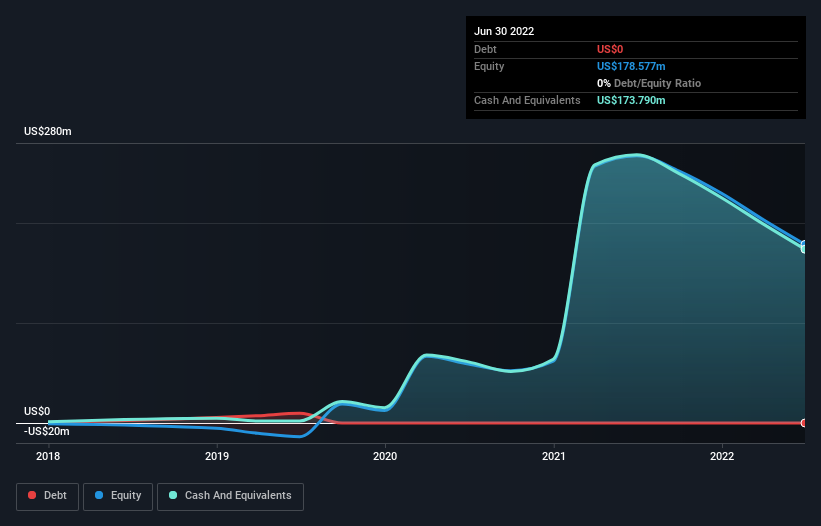Click the Debt value US$0 in tooltip
The image size is (821, 526).
610,49
